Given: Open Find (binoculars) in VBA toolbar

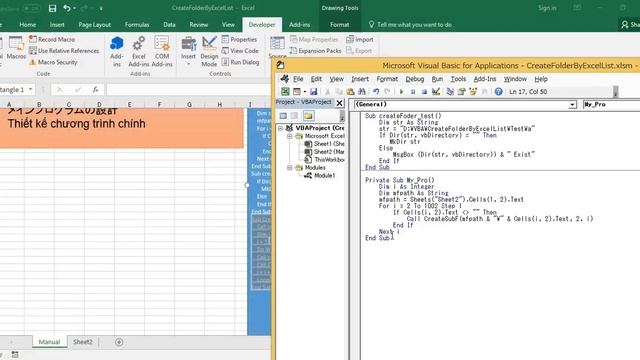Looking at the screenshot, I should (x=362, y=92).
